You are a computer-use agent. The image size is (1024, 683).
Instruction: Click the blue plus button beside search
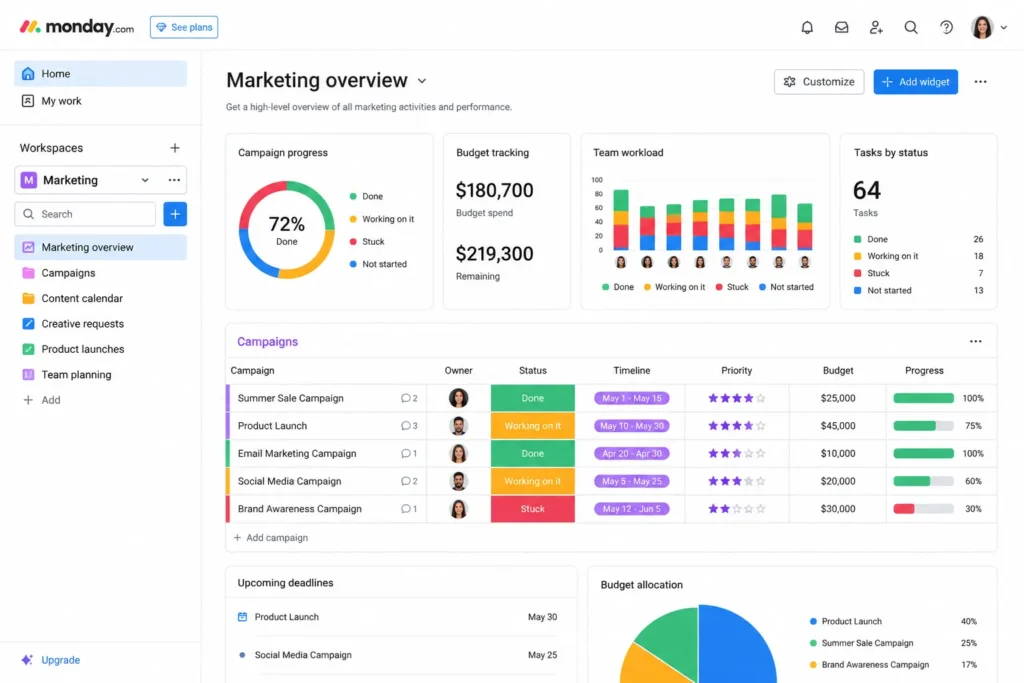pos(175,214)
